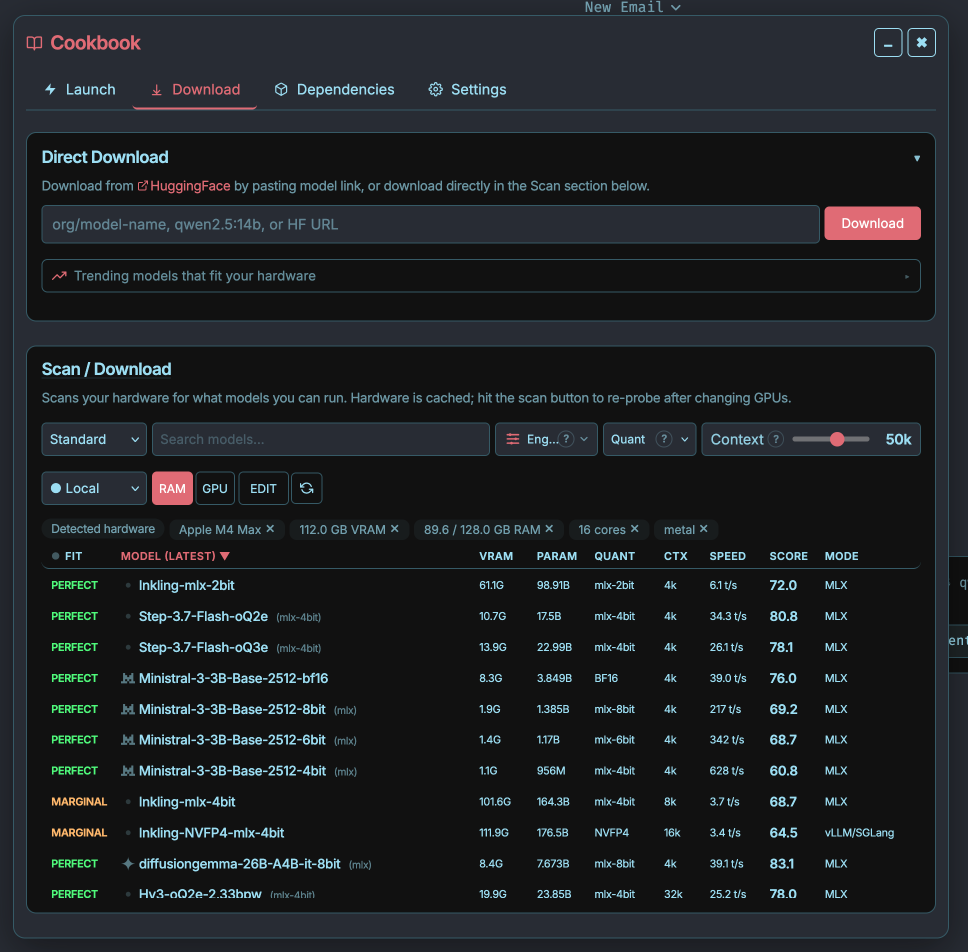Click the EDIT hardware button
The width and height of the screenshot is (968, 952).
(263, 488)
